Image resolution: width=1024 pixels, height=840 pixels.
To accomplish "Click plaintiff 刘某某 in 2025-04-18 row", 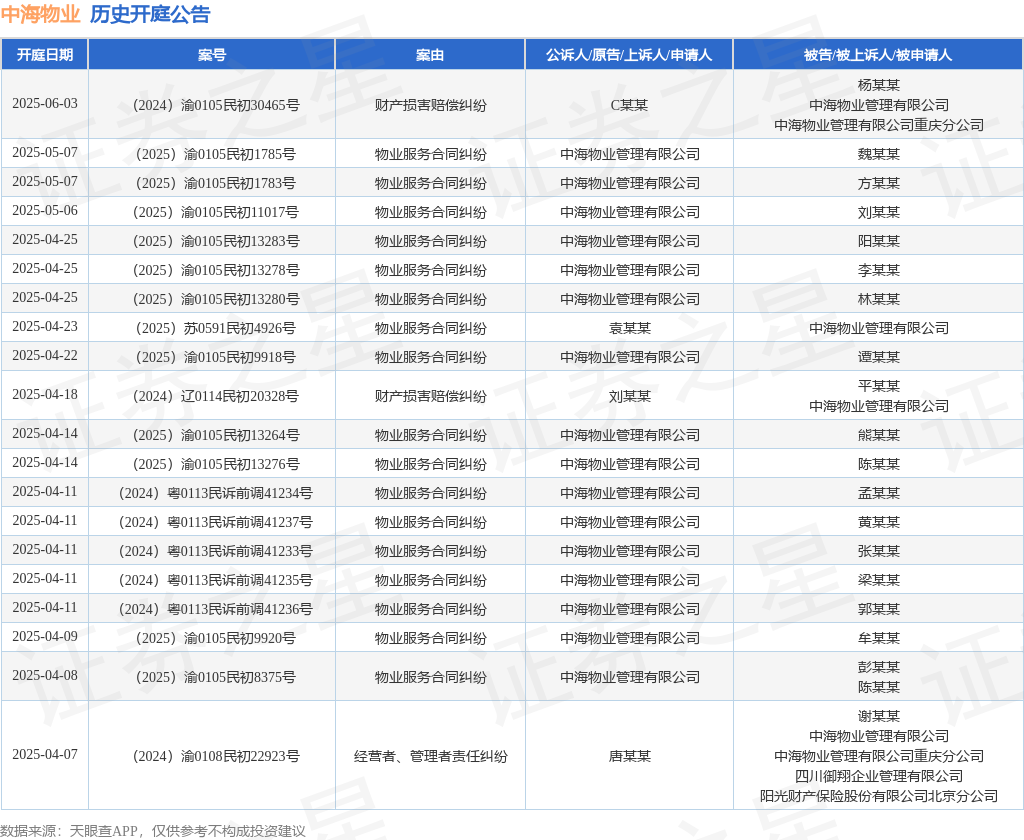I will coord(630,396).
